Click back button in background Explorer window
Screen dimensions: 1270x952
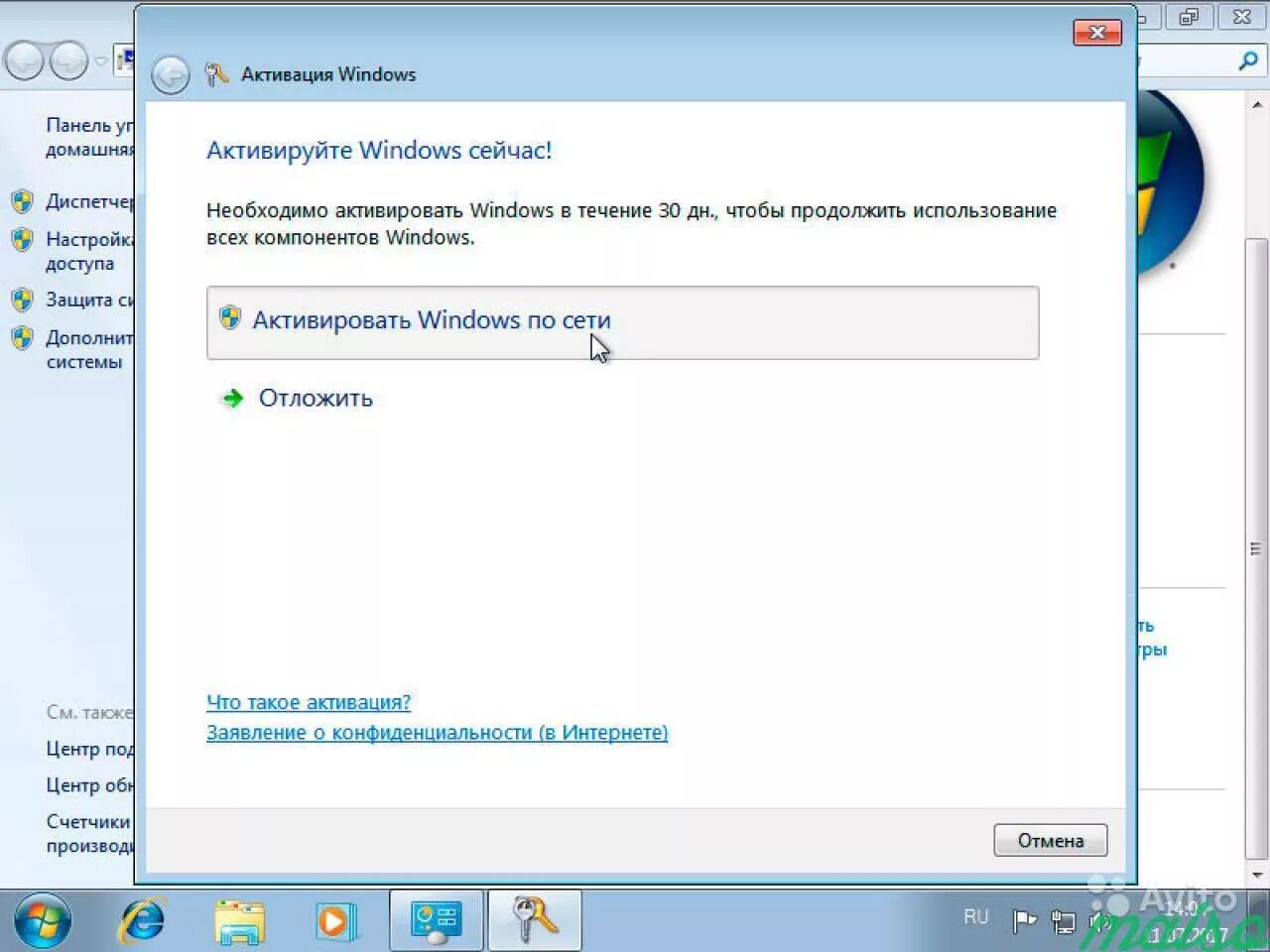(x=25, y=61)
